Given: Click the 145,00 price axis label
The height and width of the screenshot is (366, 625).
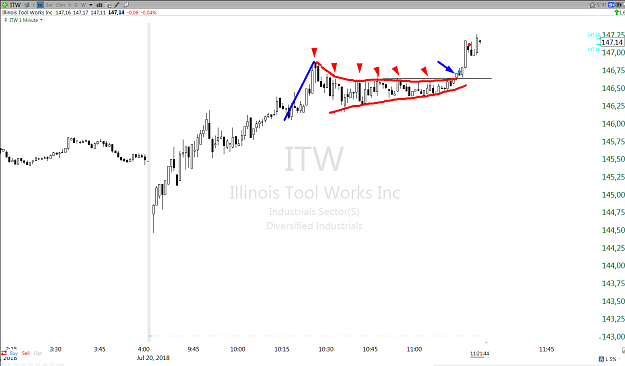Looking at the screenshot, I should [x=613, y=195].
